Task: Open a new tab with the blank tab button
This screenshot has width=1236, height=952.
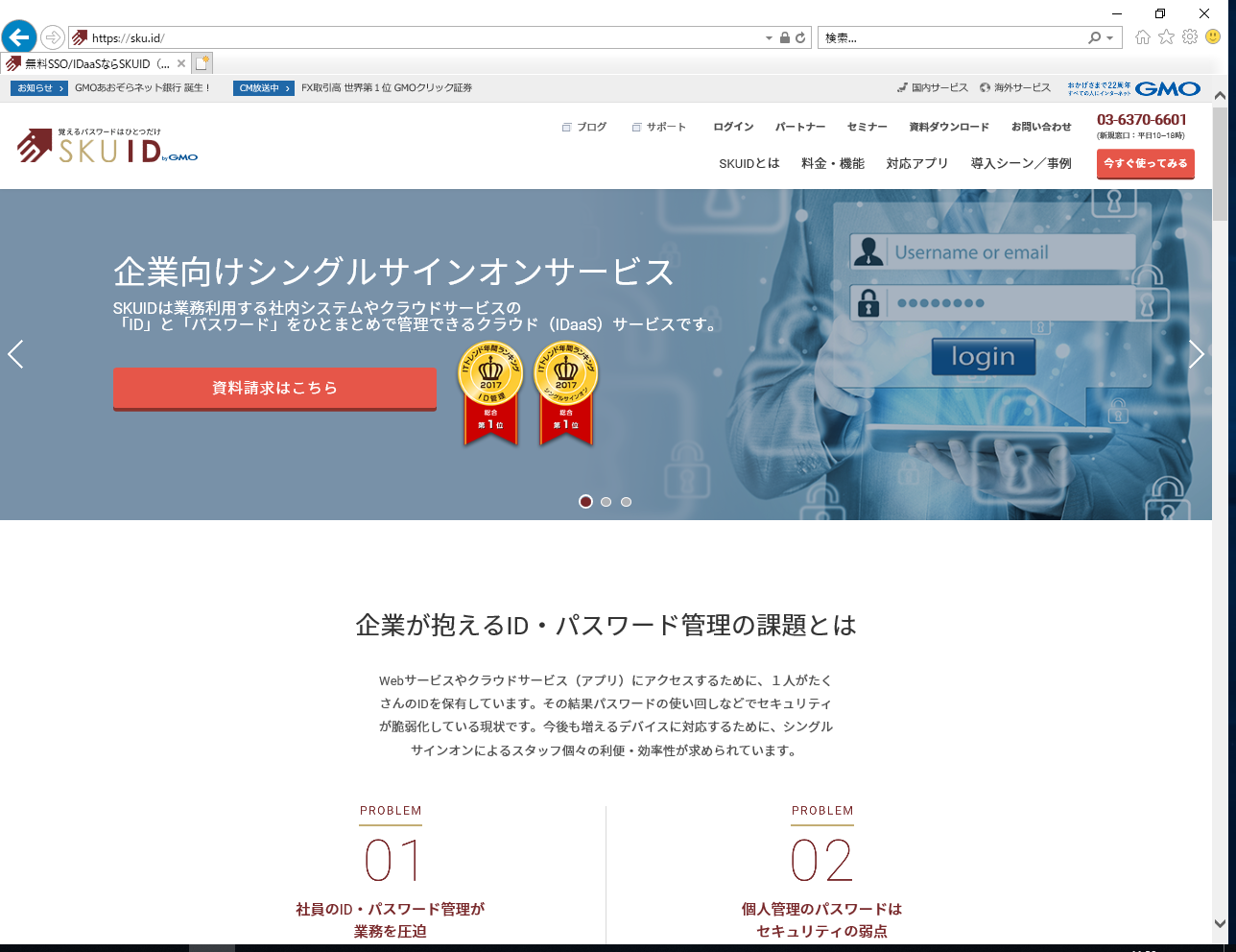Action: click(202, 63)
